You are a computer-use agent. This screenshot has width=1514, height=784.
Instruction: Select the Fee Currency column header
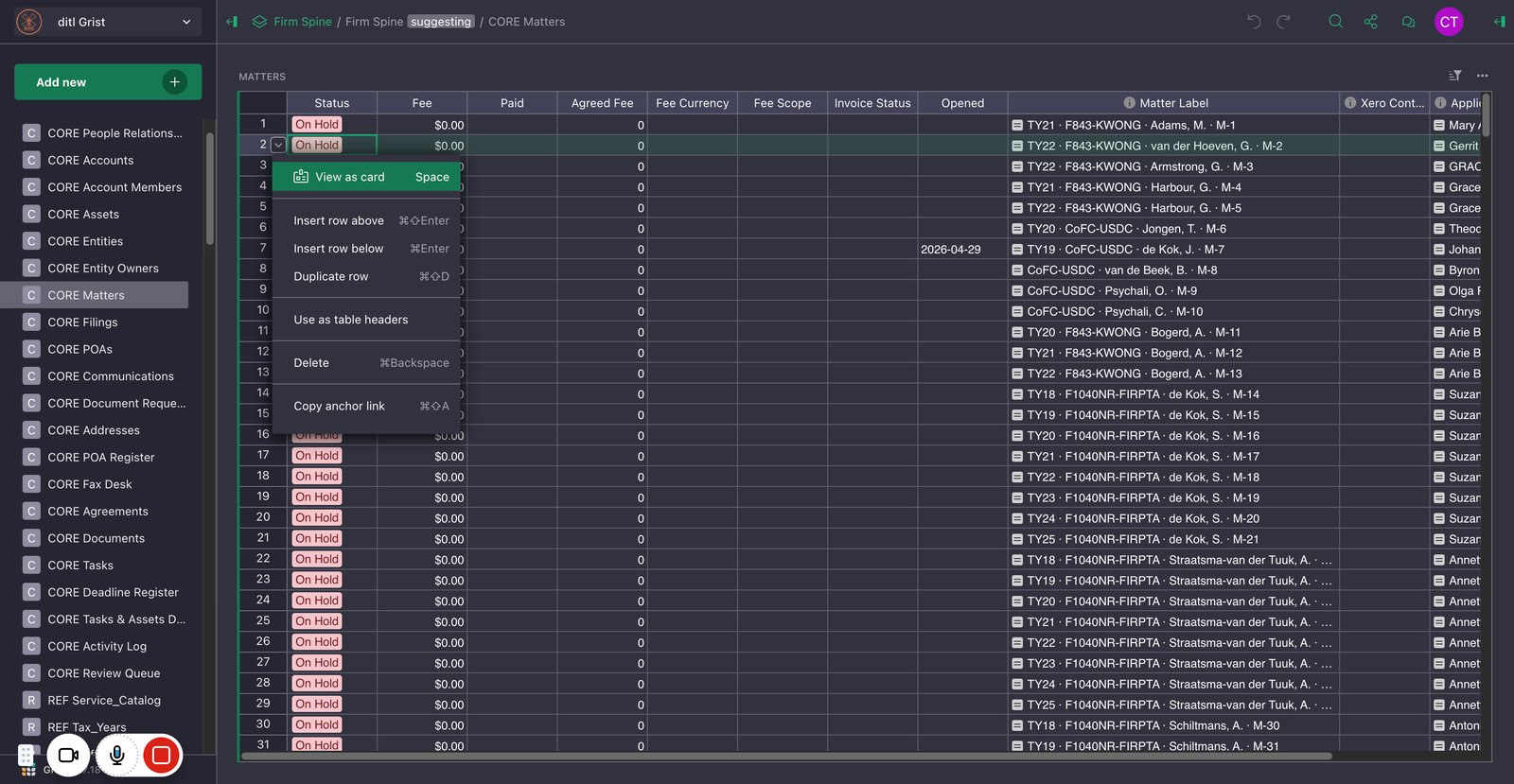pyautogui.click(x=693, y=103)
